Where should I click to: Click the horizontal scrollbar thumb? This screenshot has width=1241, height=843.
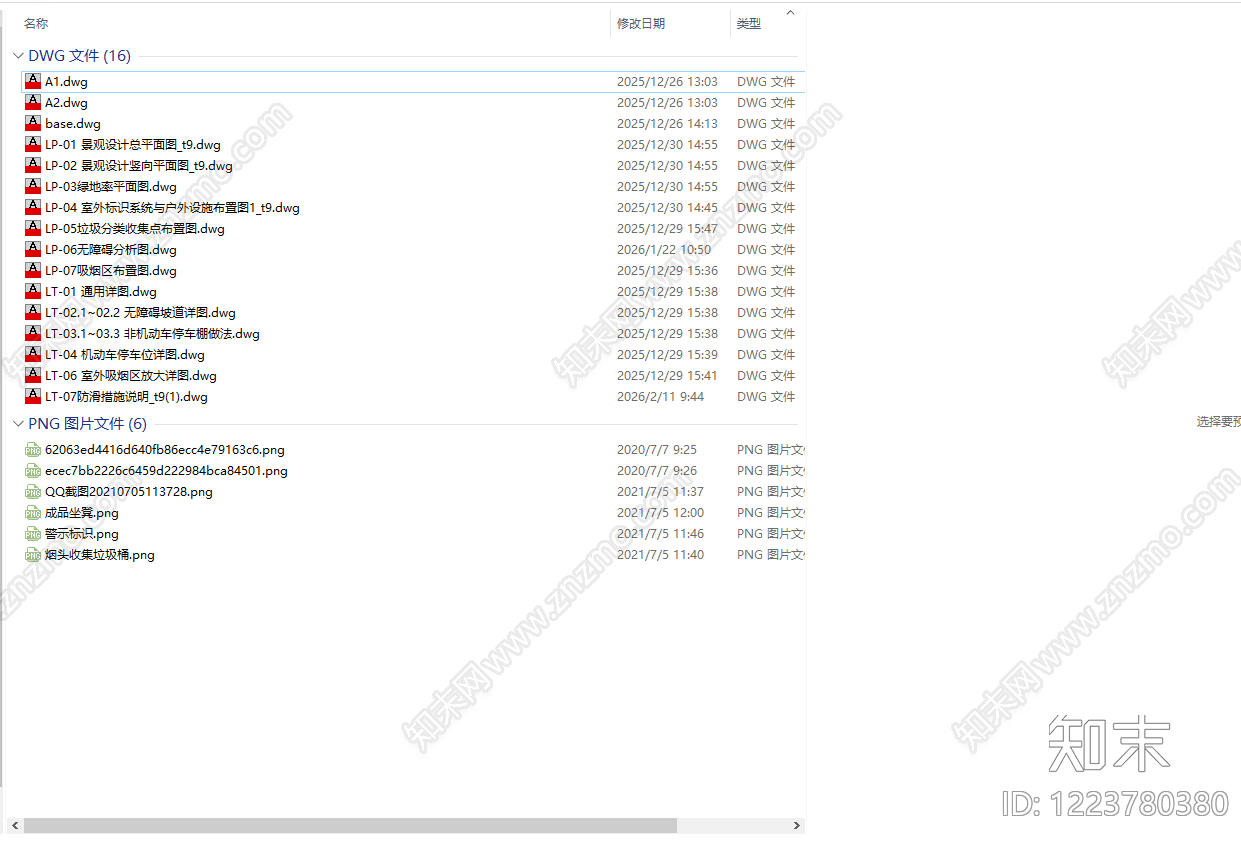(x=350, y=826)
